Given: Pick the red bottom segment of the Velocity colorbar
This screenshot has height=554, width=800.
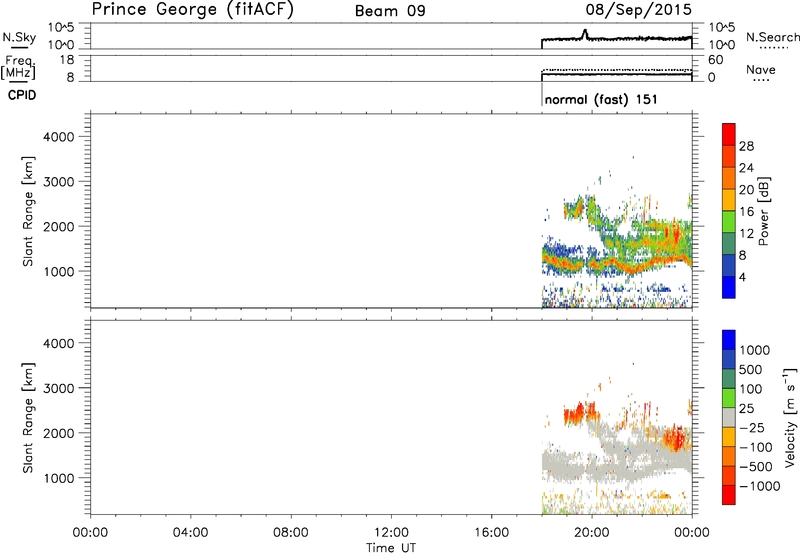Looking at the screenshot, I should pos(729,495).
